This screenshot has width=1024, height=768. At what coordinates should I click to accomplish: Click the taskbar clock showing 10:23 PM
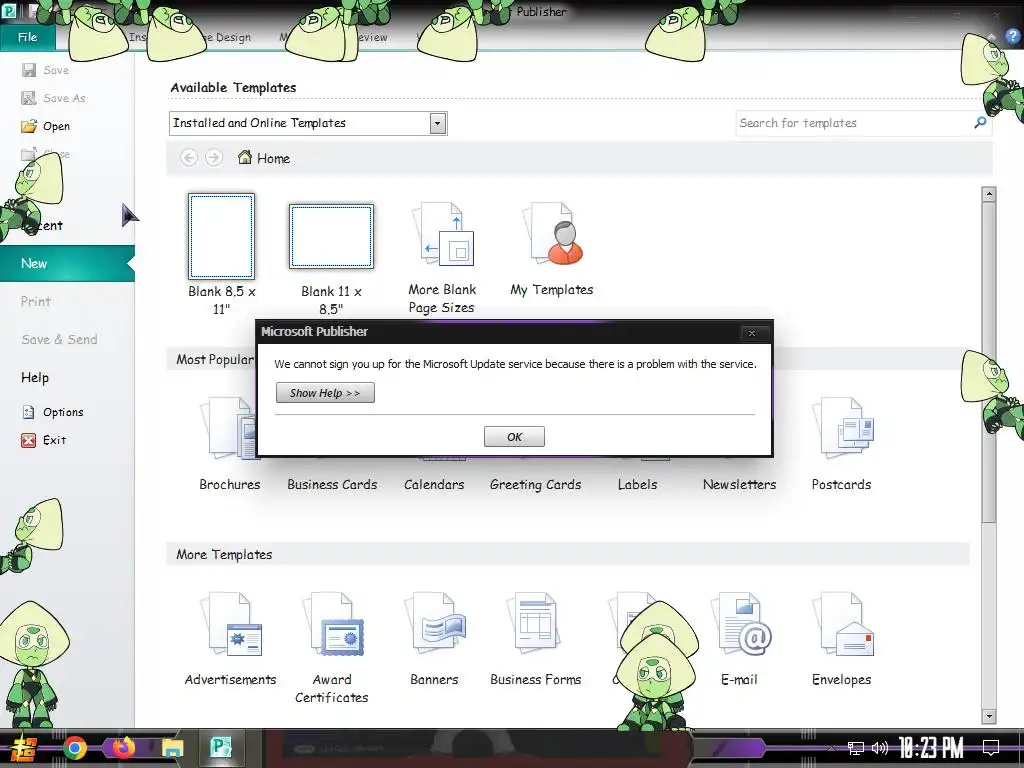point(931,748)
